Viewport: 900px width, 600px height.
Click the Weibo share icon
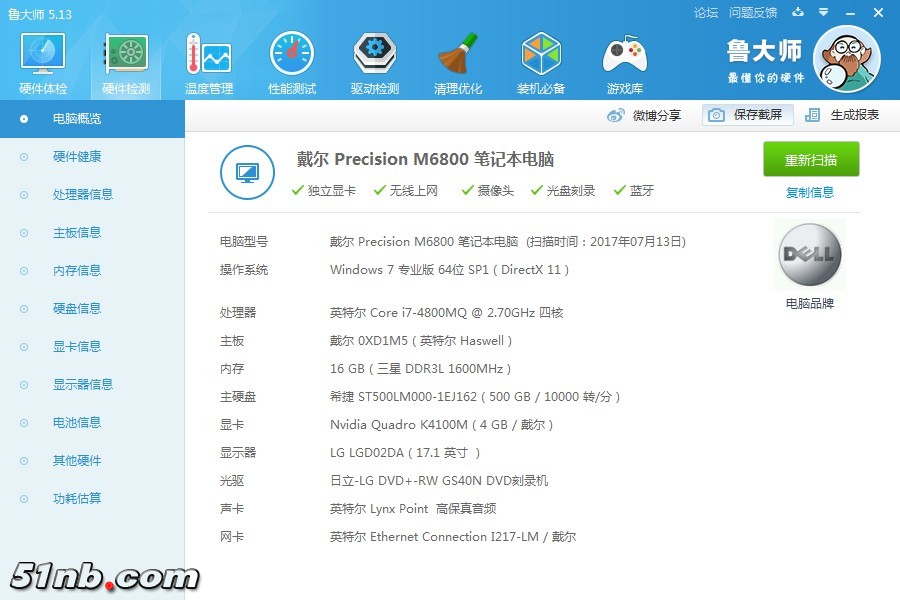click(615, 115)
